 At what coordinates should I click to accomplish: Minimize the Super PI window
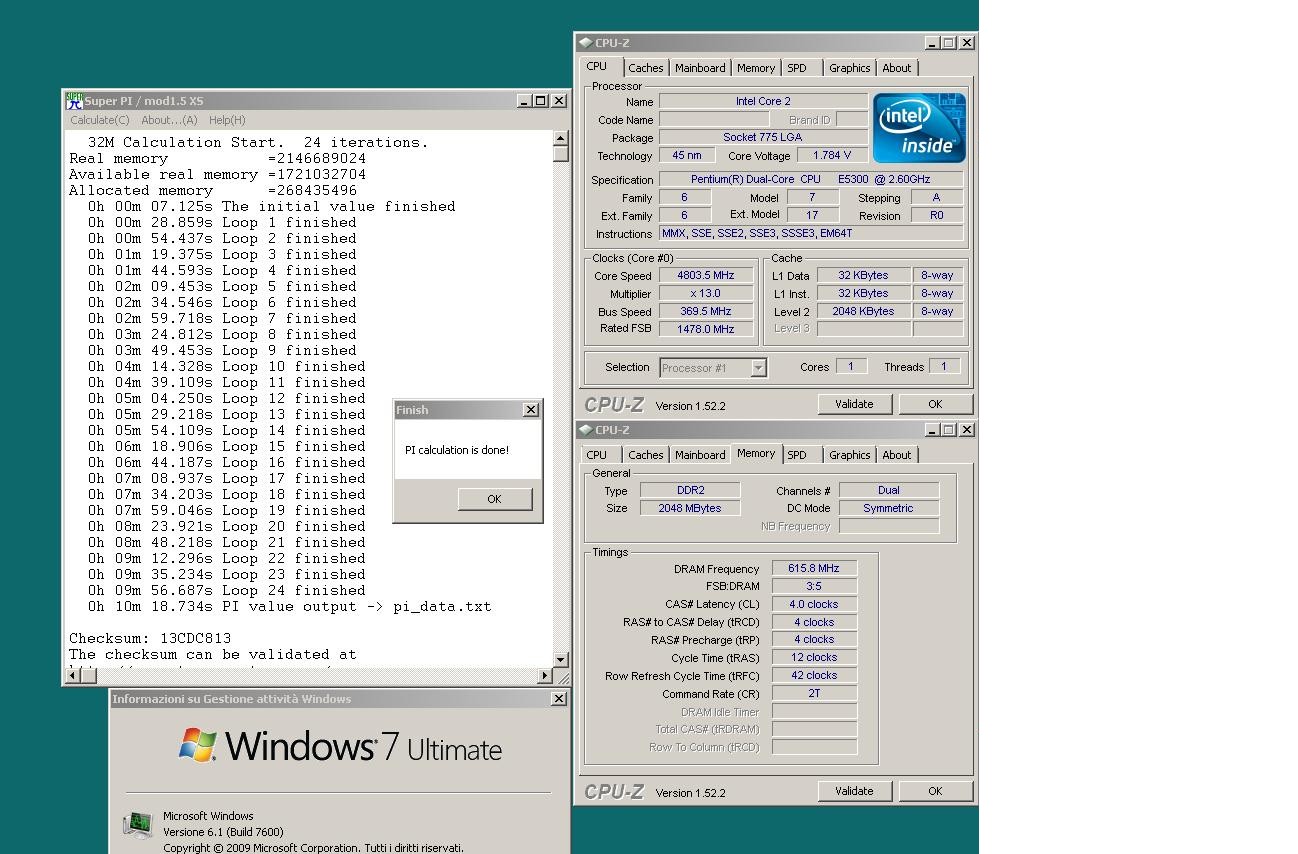[524, 101]
